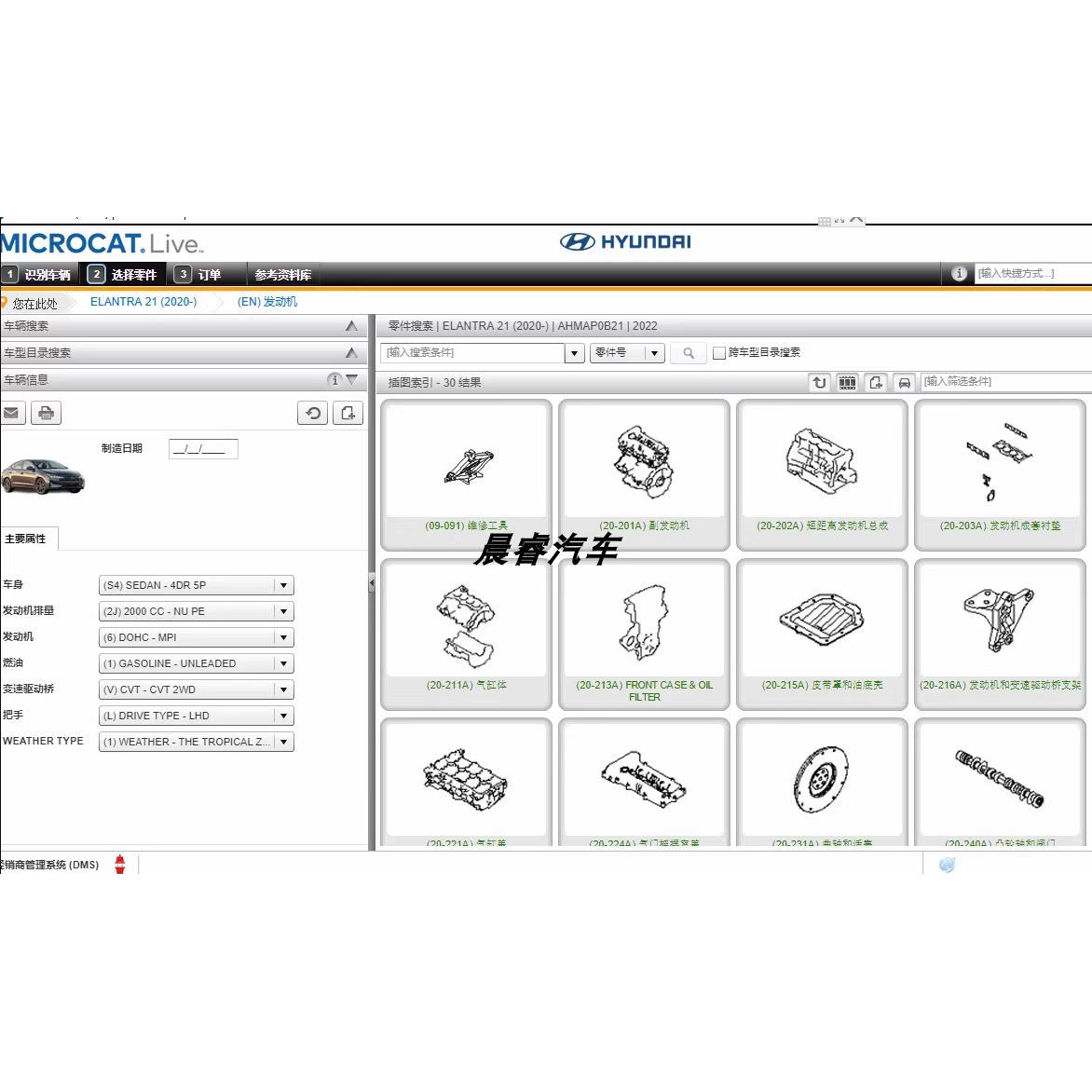Open the (20-221A) cylinder head illustration

pos(467,783)
